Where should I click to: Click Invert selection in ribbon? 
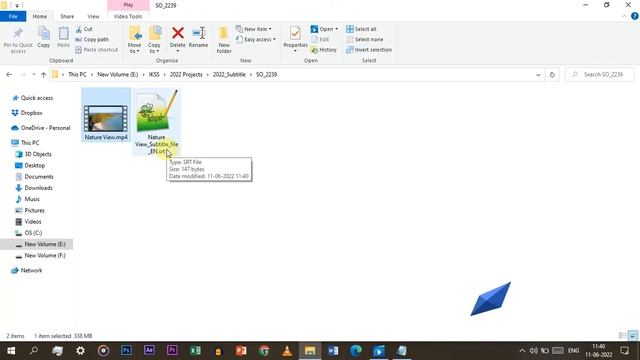[369, 50]
